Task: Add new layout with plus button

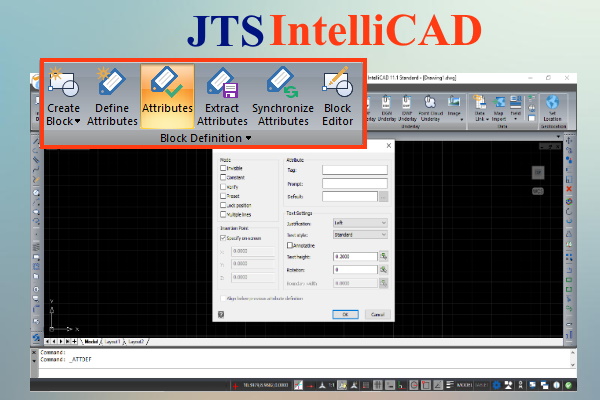Action: pyautogui.click(x=74, y=341)
